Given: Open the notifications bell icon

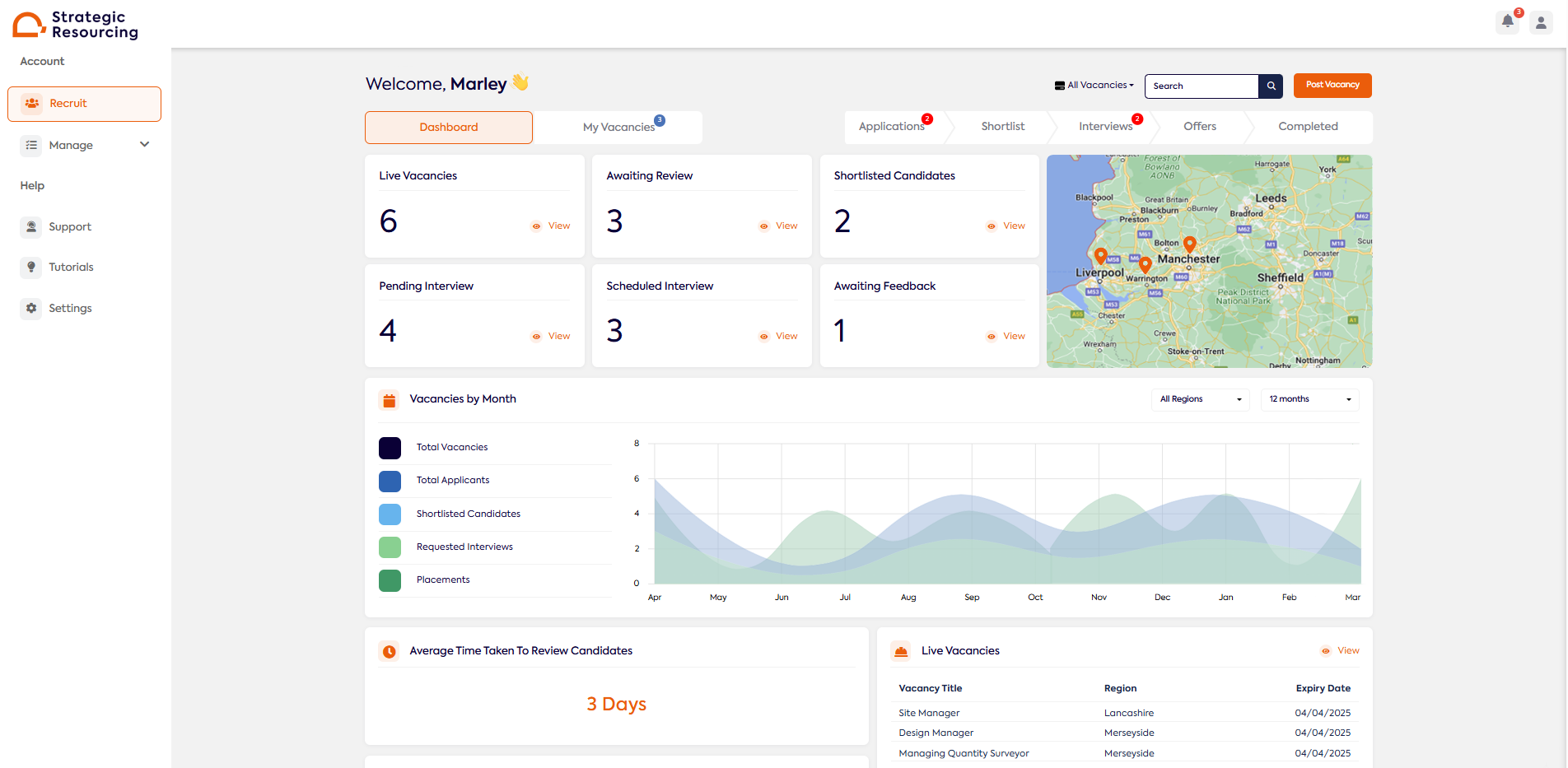Looking at the screenshot, I should pos(1507,22).
